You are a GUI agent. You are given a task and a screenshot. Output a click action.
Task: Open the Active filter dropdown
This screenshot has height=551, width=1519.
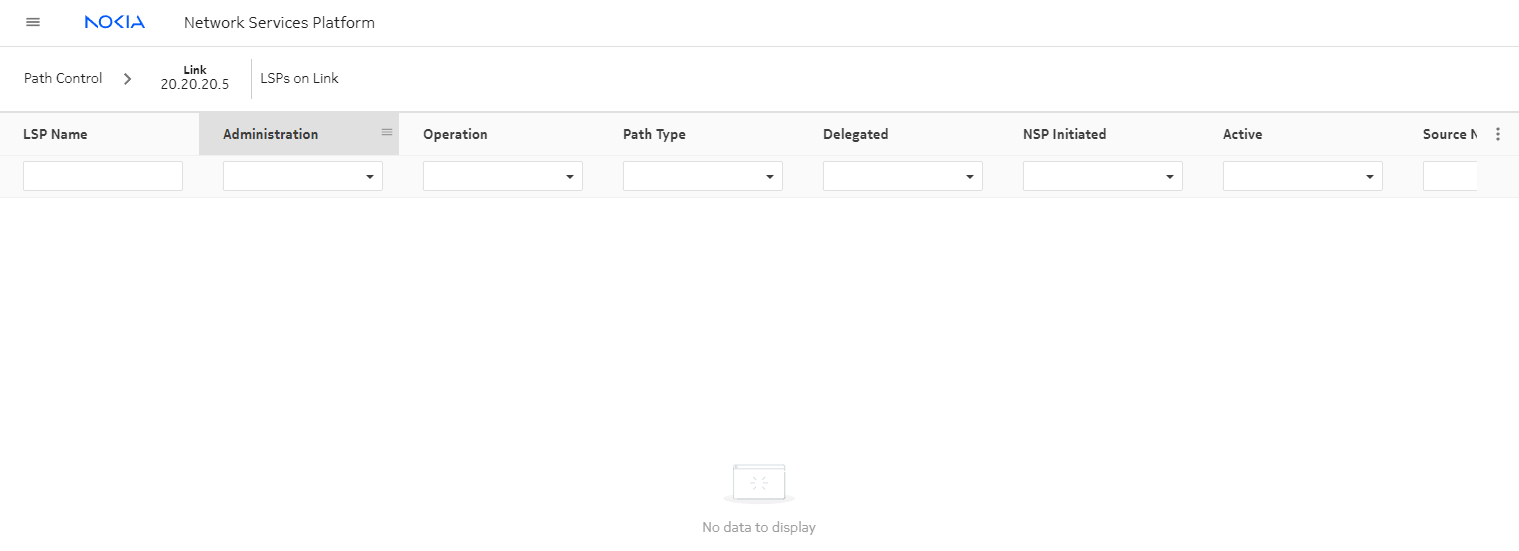coord(1303,176)
